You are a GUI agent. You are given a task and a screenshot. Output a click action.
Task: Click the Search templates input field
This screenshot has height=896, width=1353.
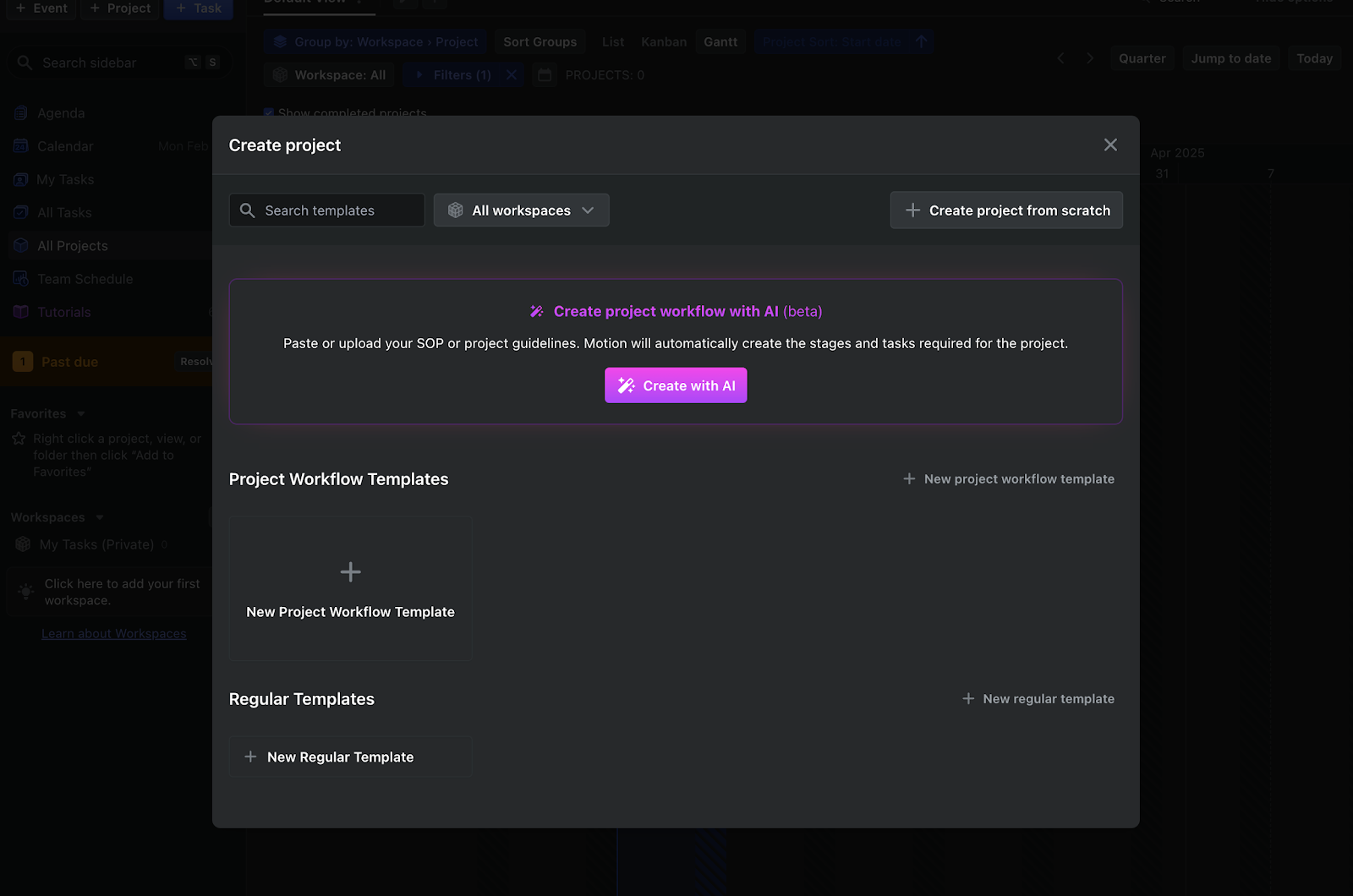(326, 210)
